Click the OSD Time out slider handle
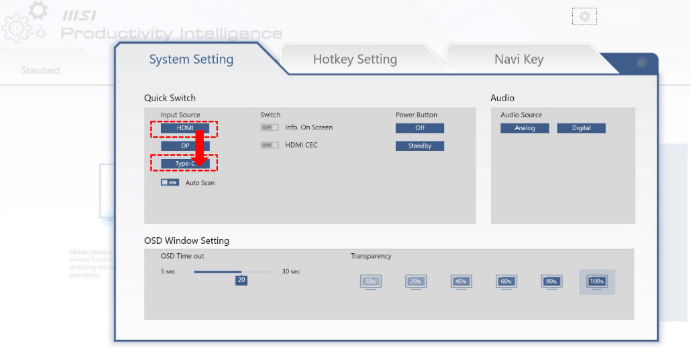Image resolution: width=690 pixels, height=362 pixels. [241, 280]
